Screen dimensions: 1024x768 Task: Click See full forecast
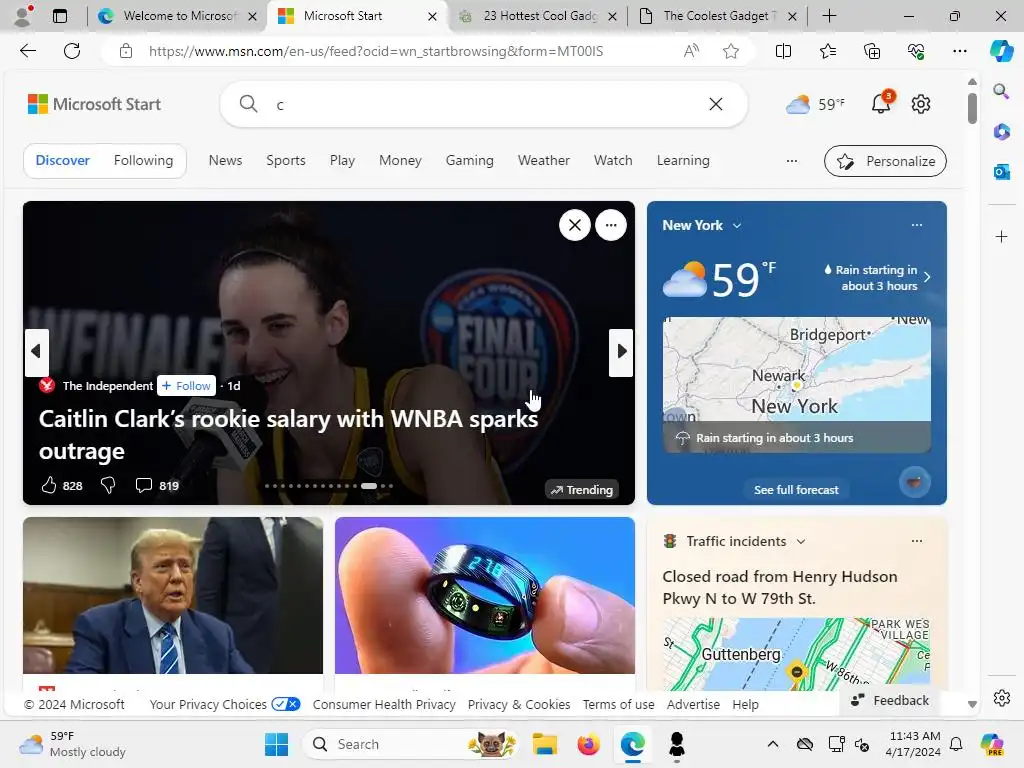pos(796,490)
